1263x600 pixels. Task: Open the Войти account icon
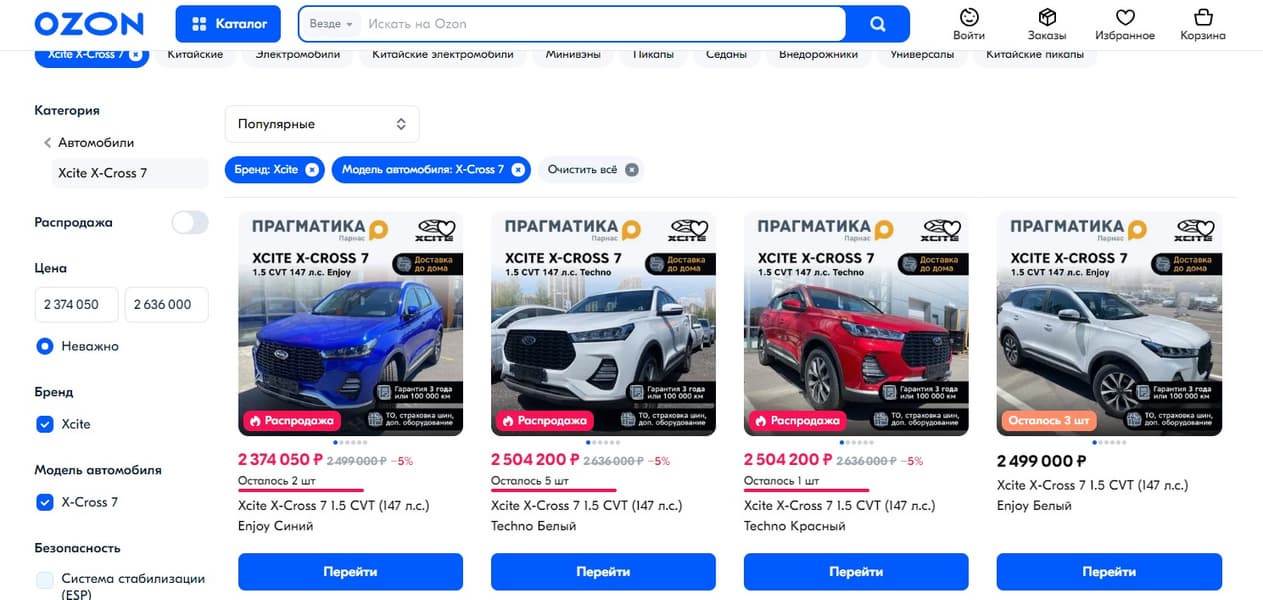[x=968, y=25]
